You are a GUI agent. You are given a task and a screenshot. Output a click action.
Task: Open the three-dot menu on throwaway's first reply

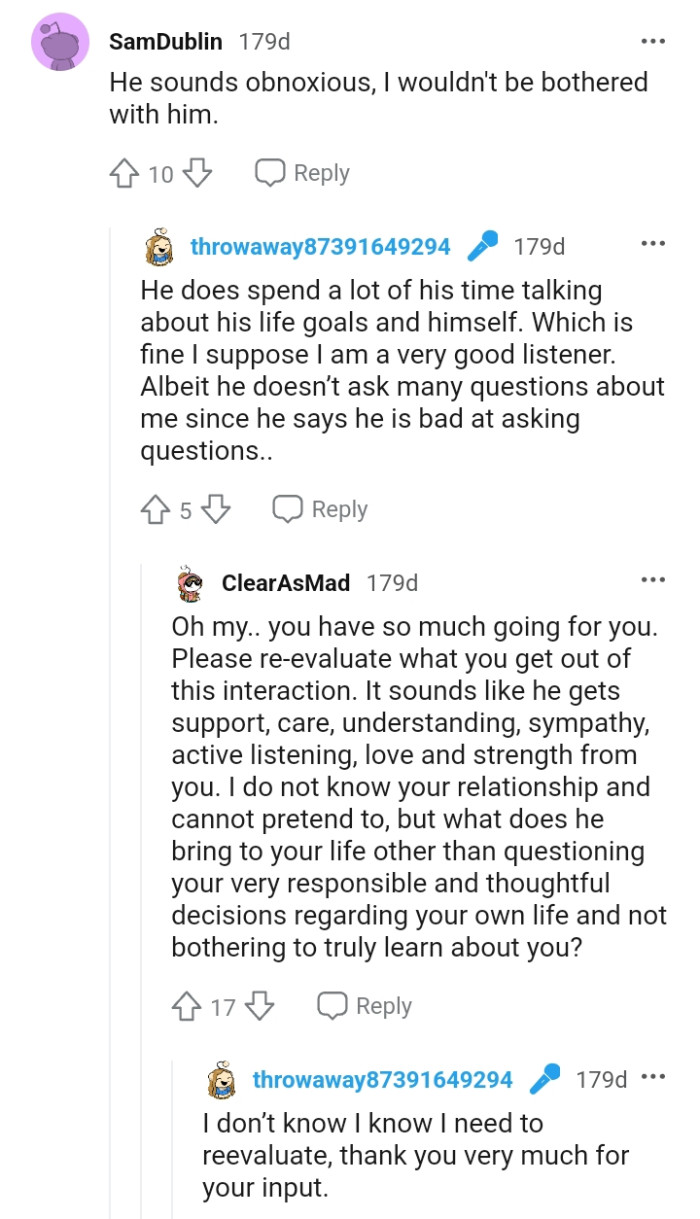pyautogui.click(x=652, y=243)
